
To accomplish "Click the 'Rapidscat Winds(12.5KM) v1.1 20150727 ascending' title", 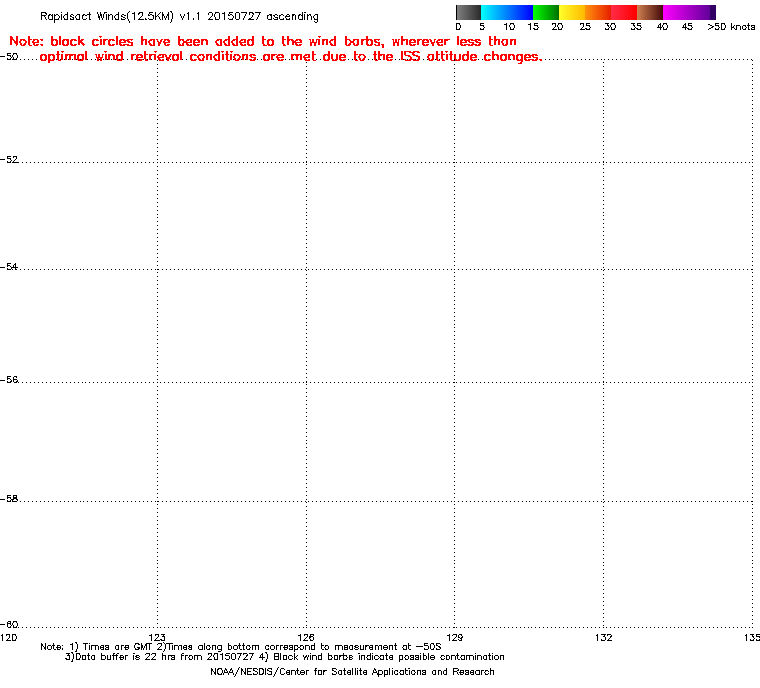I will tap(179, 16).
